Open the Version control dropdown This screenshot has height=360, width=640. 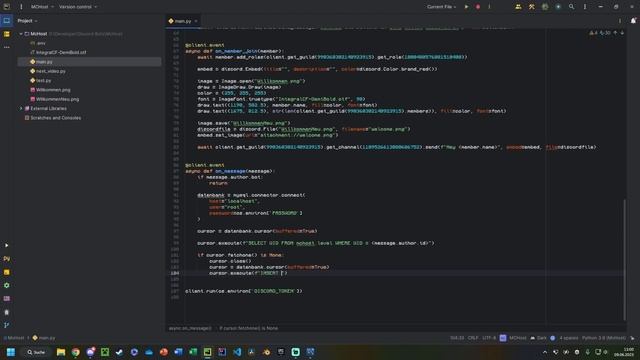tap(78, 7)
